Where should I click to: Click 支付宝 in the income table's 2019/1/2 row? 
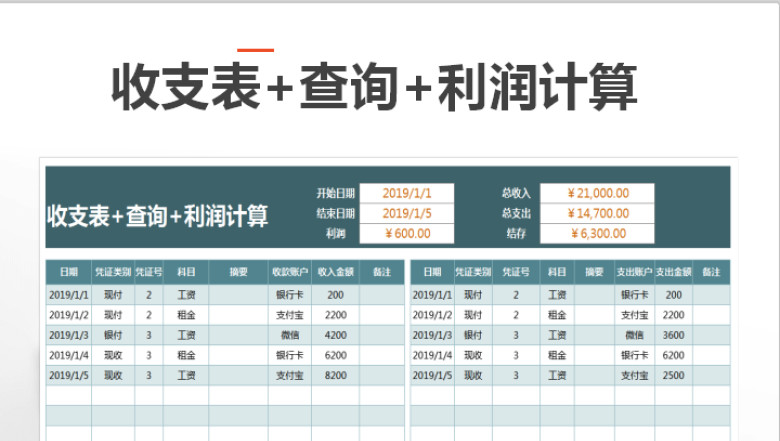click(290, 315)
